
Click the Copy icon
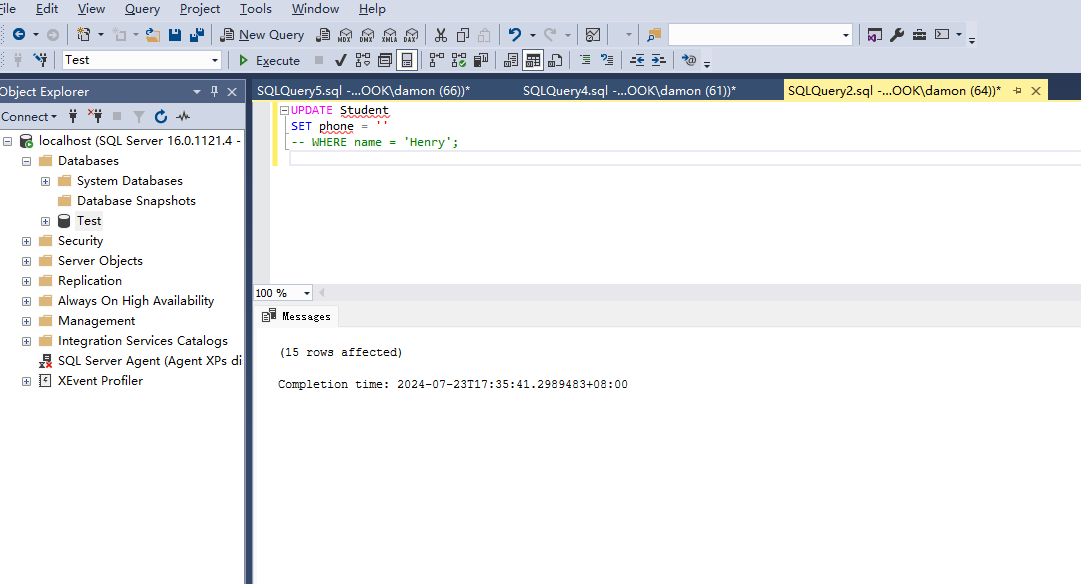[x=463, y=34]
